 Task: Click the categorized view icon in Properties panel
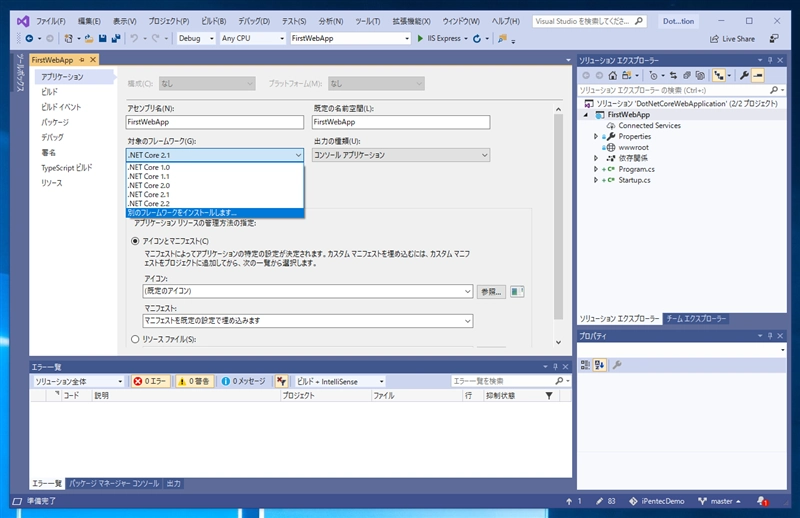585,365
